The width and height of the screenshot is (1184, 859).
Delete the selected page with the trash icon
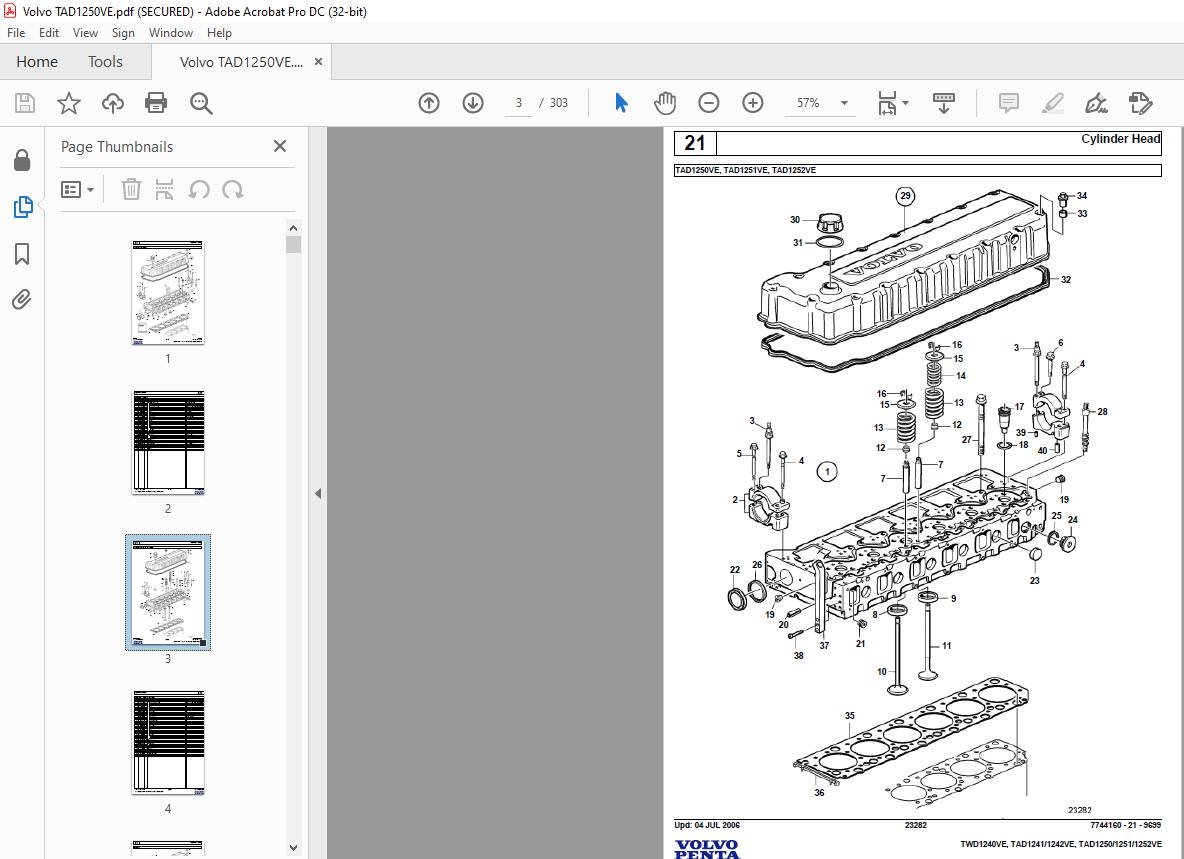pyautogui.click(x=131, y=189)
